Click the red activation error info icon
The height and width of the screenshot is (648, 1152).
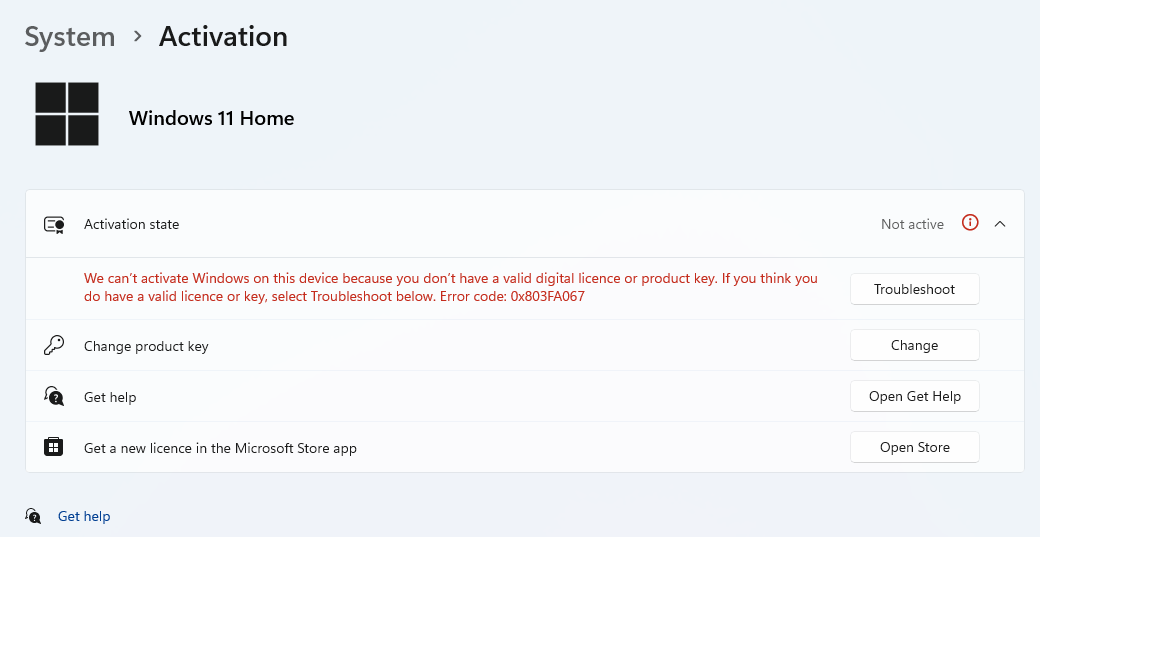click(970, 223)
